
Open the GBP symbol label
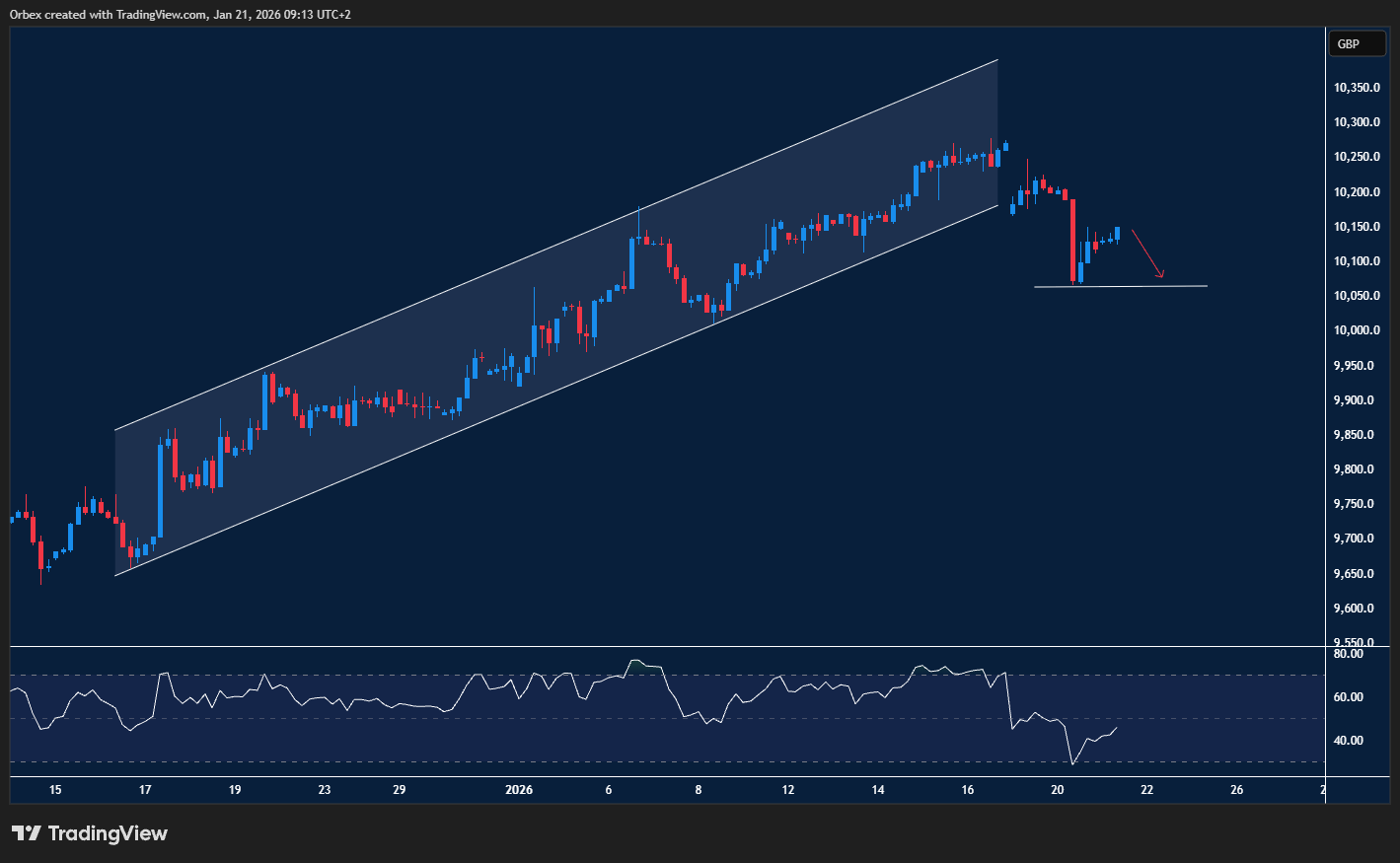point(1357,43)
